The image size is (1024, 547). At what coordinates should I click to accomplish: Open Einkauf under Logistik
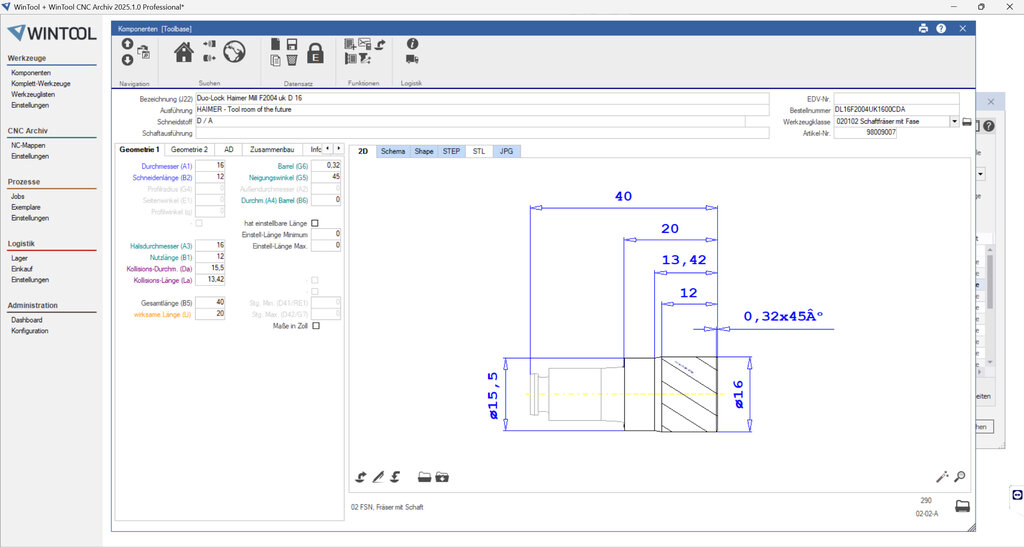click(22, 269)
